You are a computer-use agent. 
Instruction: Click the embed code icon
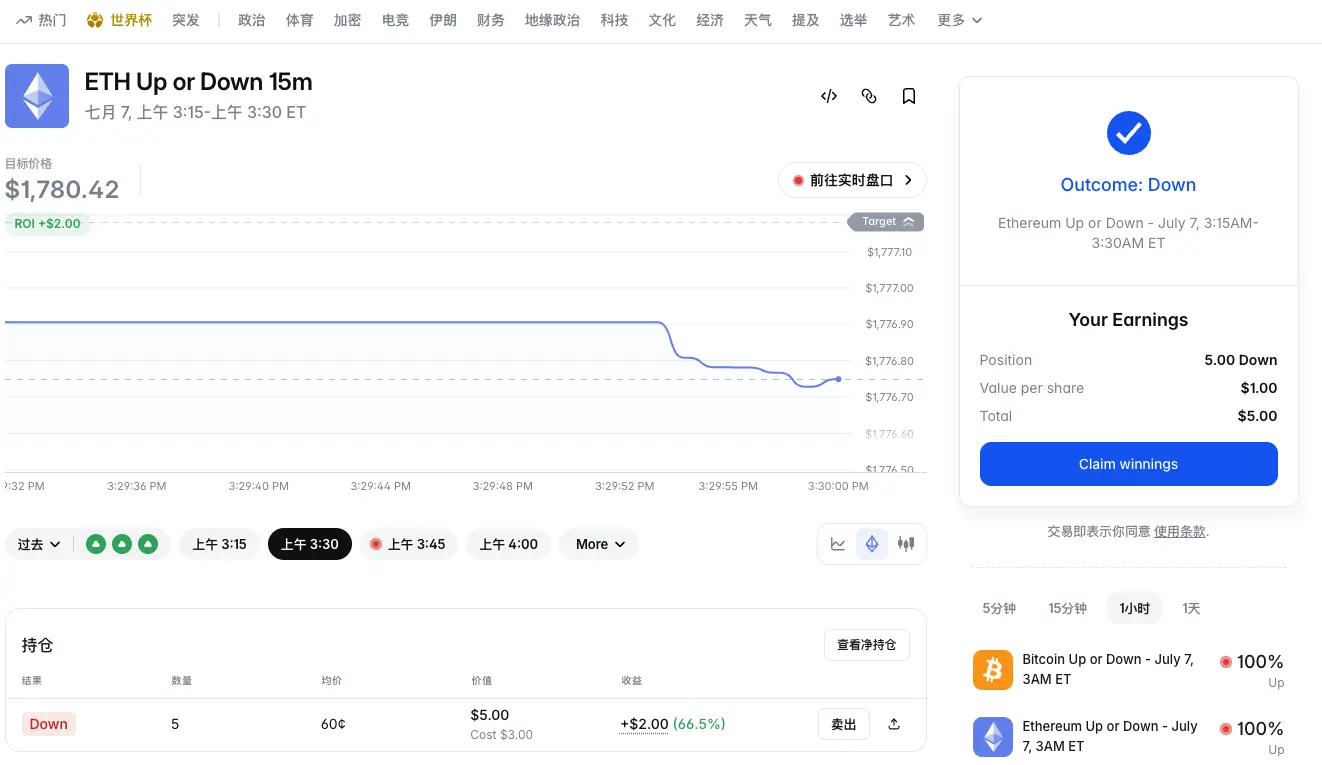(x=828, y=96)
